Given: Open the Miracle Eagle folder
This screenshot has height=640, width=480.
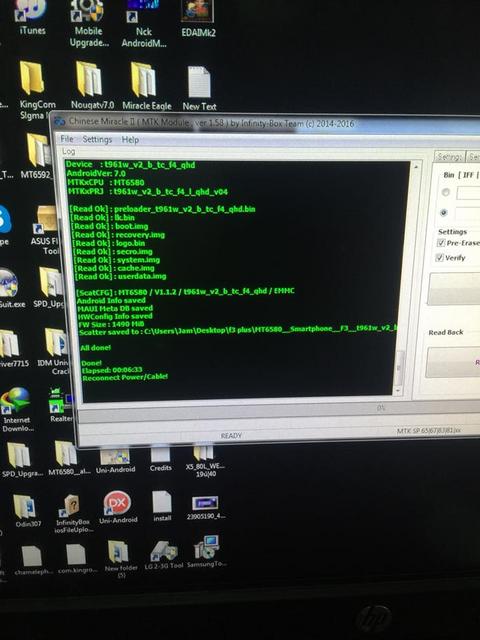Looking at the screenshot, I should point(146,86).
